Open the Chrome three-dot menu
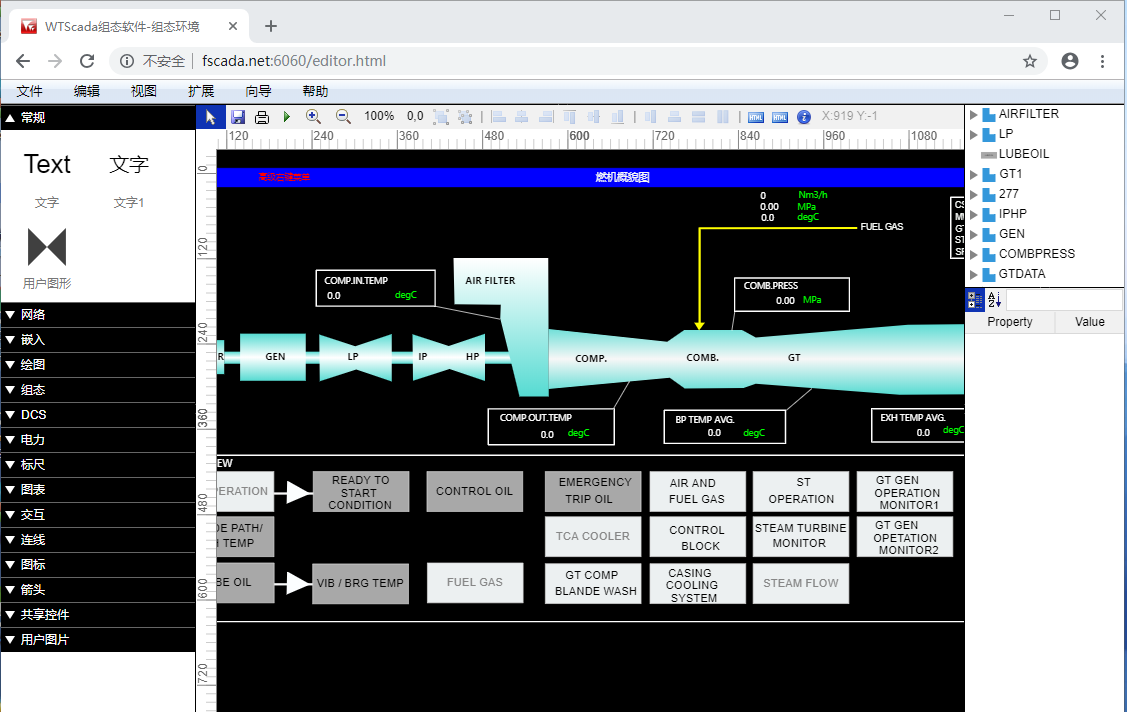 click(1102, 61)
